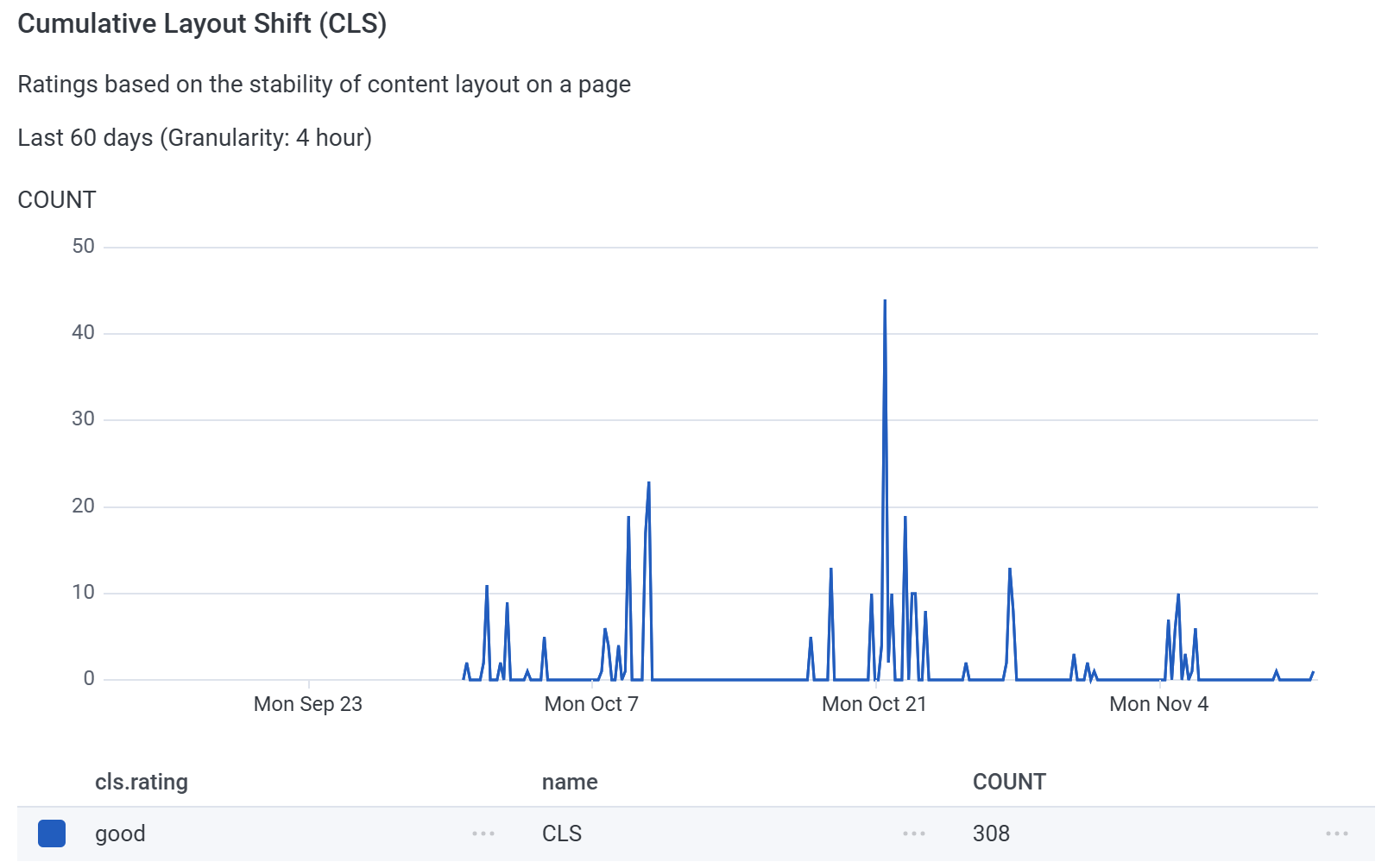The width and height of the screenshot is (1388, 868).
Task: Click the blue good rating color swatch
Action: 52,833
